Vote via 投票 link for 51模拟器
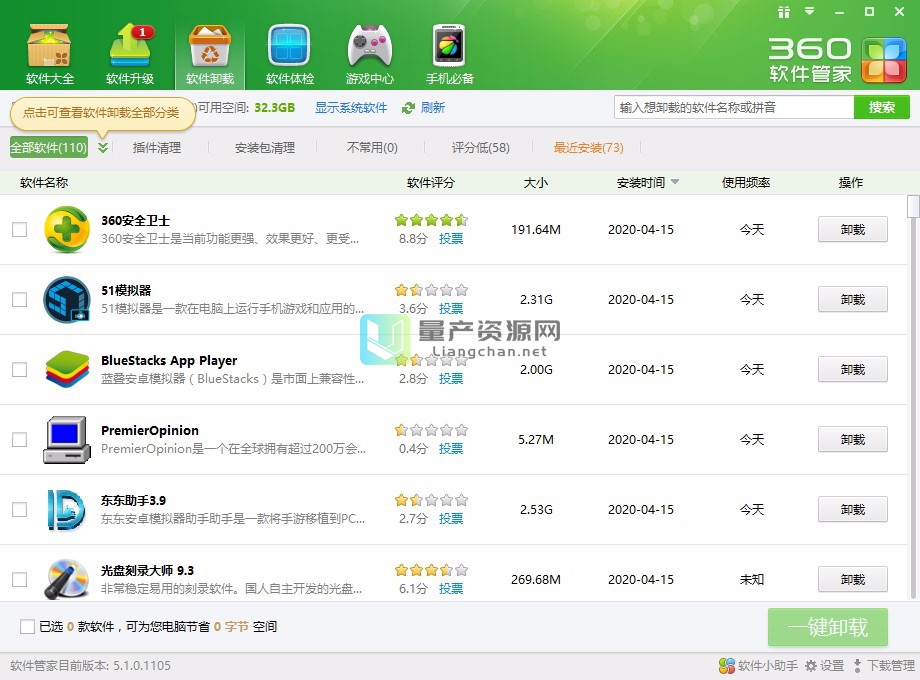 (x=451, y=308)
